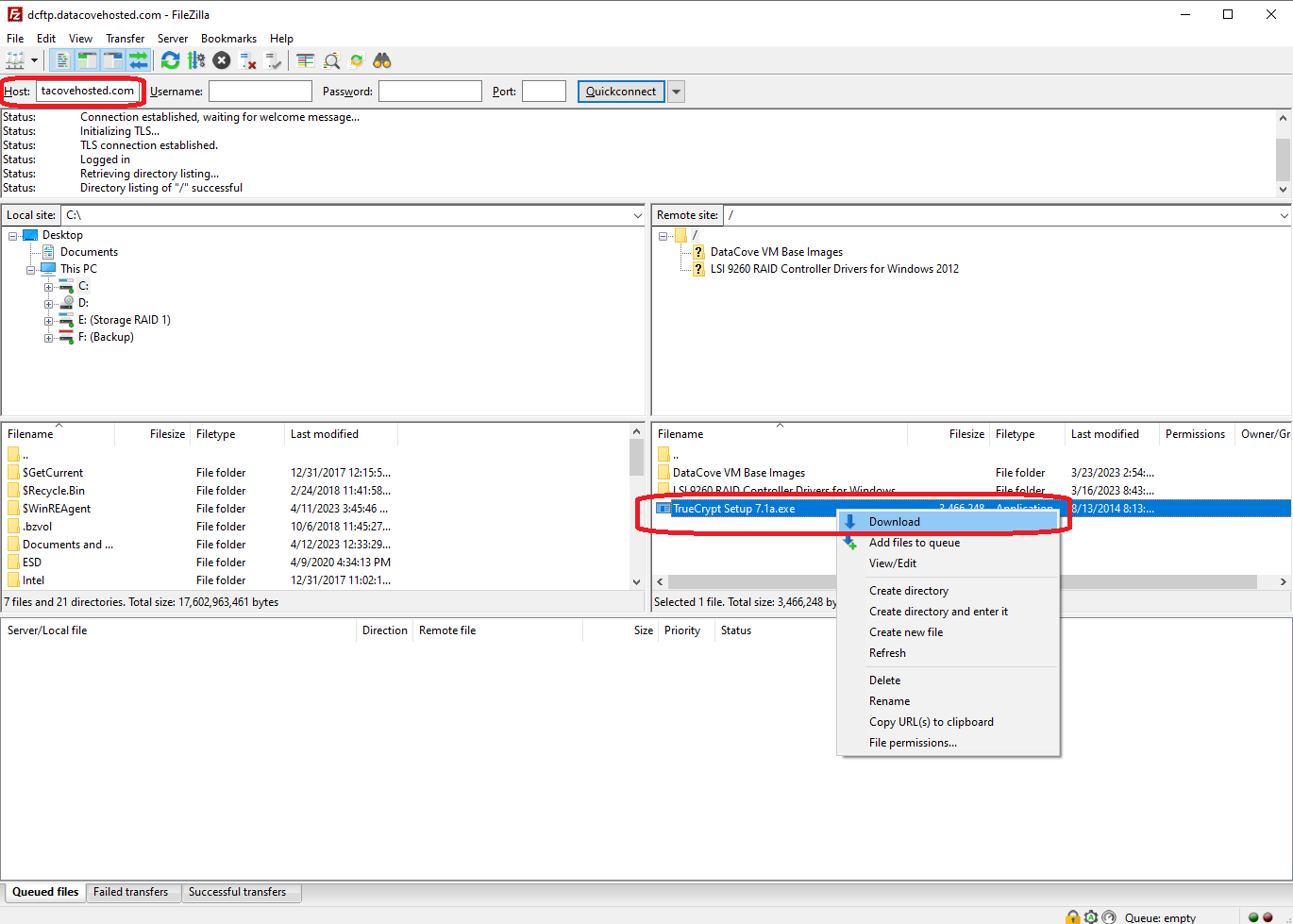Click the FileZilla logo in the title bar
The image size is (1293, 924).
(14, 14)
